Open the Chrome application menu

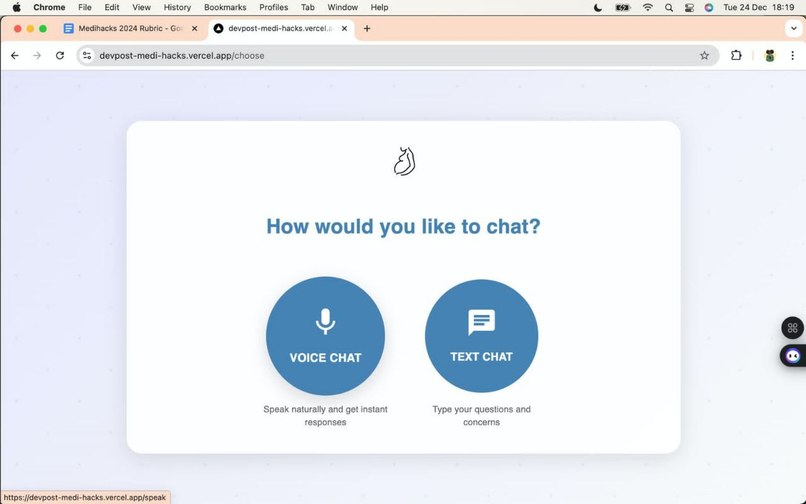coord(49,7)
